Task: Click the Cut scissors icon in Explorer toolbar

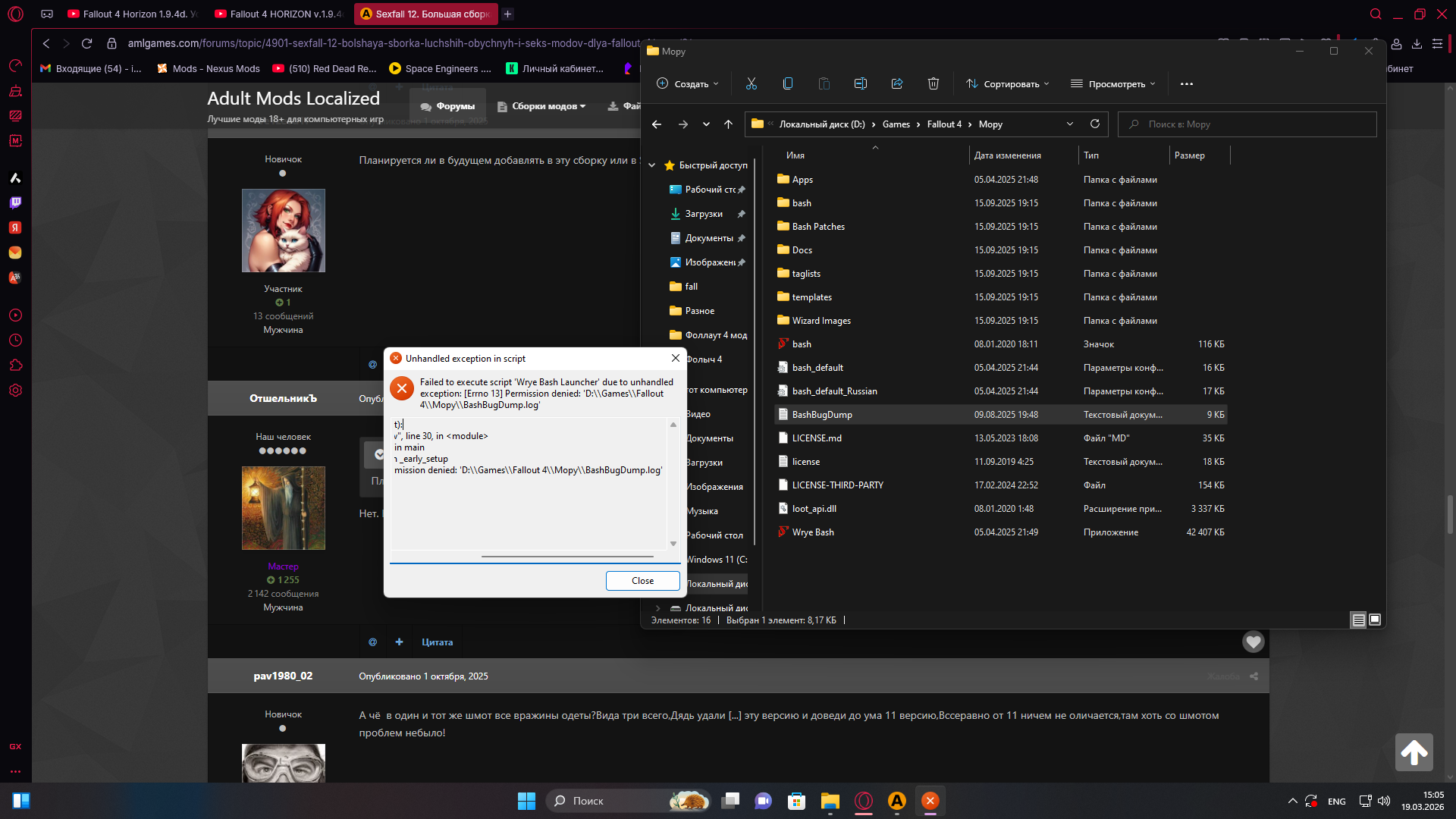Action: [x=751, y=83]
